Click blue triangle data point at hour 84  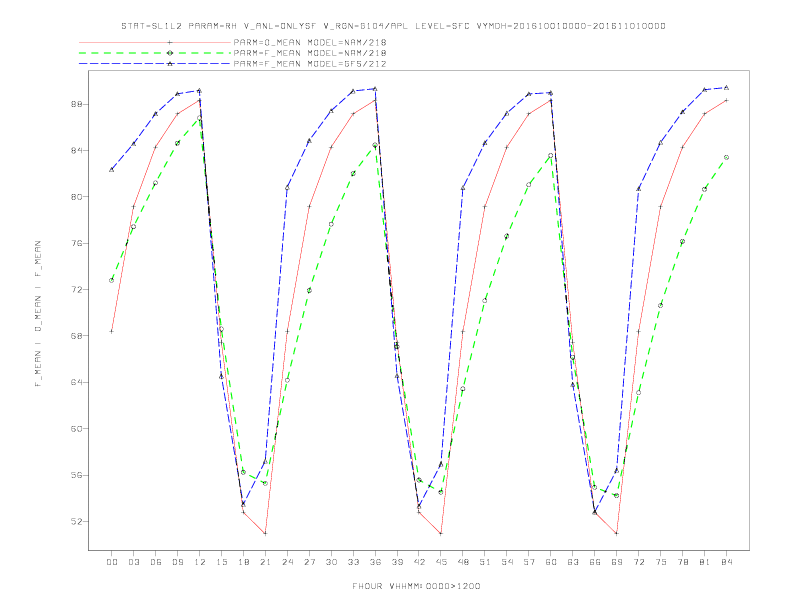click(726, 88)
